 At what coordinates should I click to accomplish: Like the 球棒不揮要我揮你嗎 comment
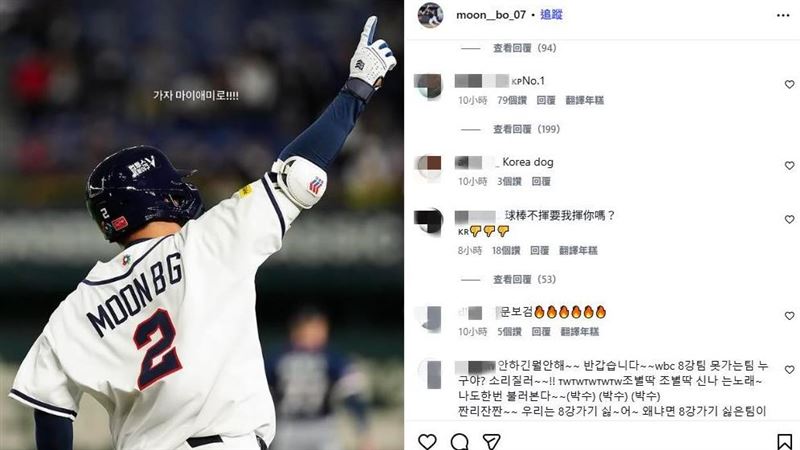pos(789,219)
